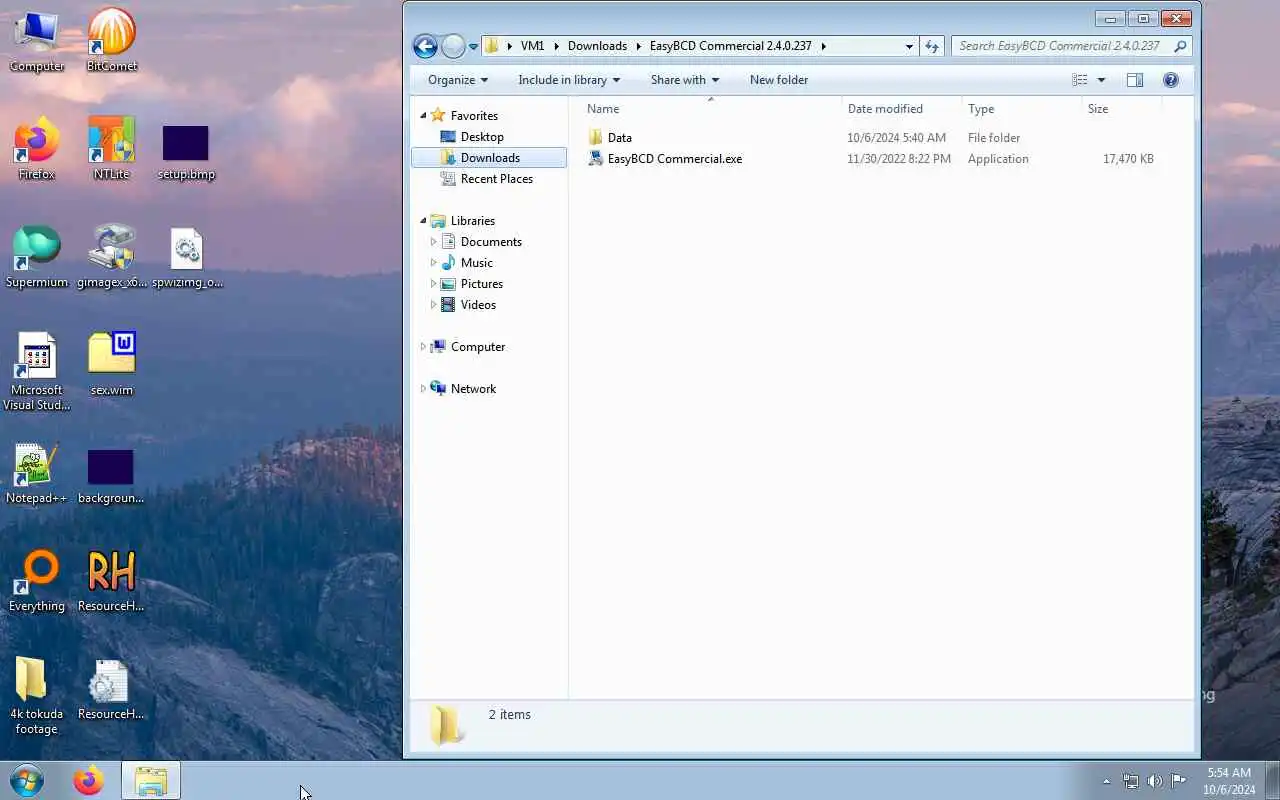The width and height of the screenshot is (1280, 800).
Task: Open the Explorer help button
Action: [1171, 80]
